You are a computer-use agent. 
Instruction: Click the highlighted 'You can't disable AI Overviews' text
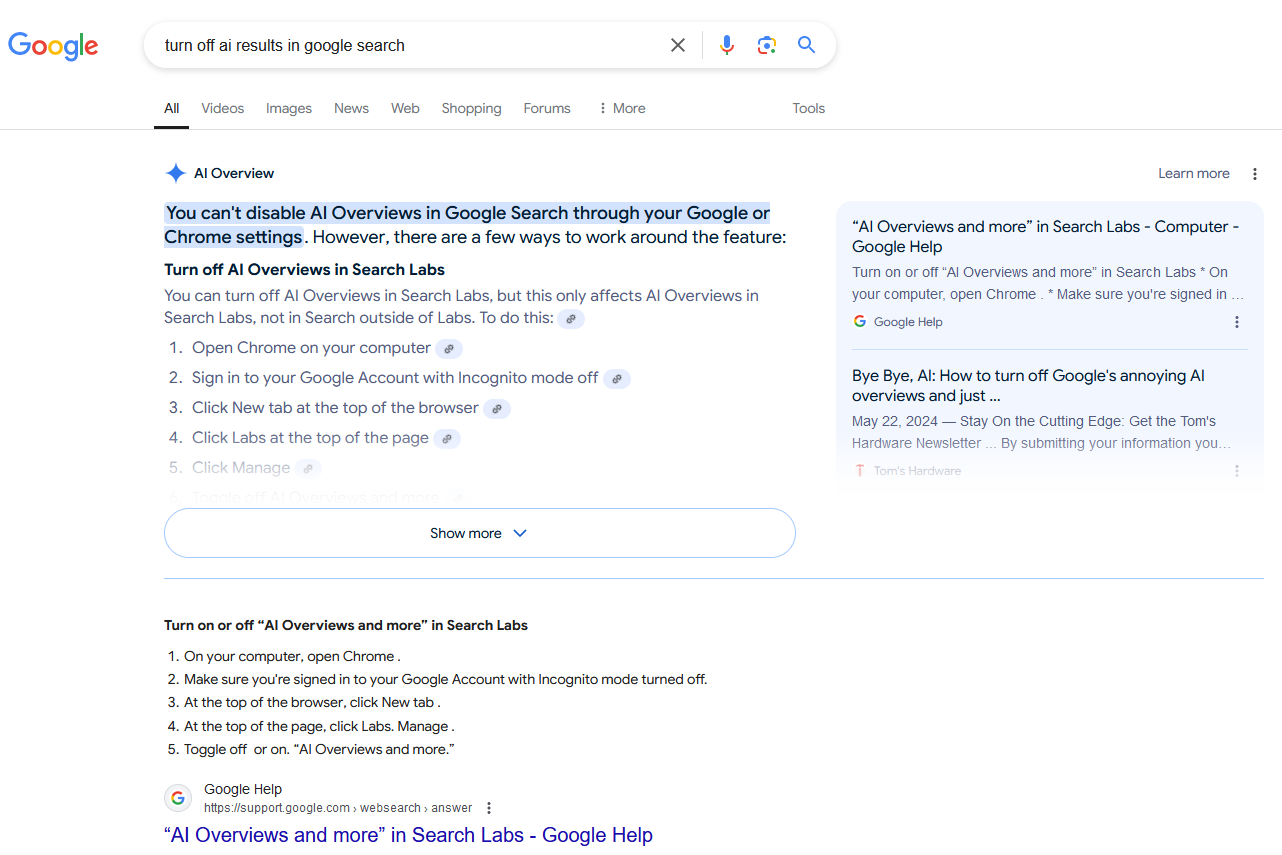click(467, 225)
